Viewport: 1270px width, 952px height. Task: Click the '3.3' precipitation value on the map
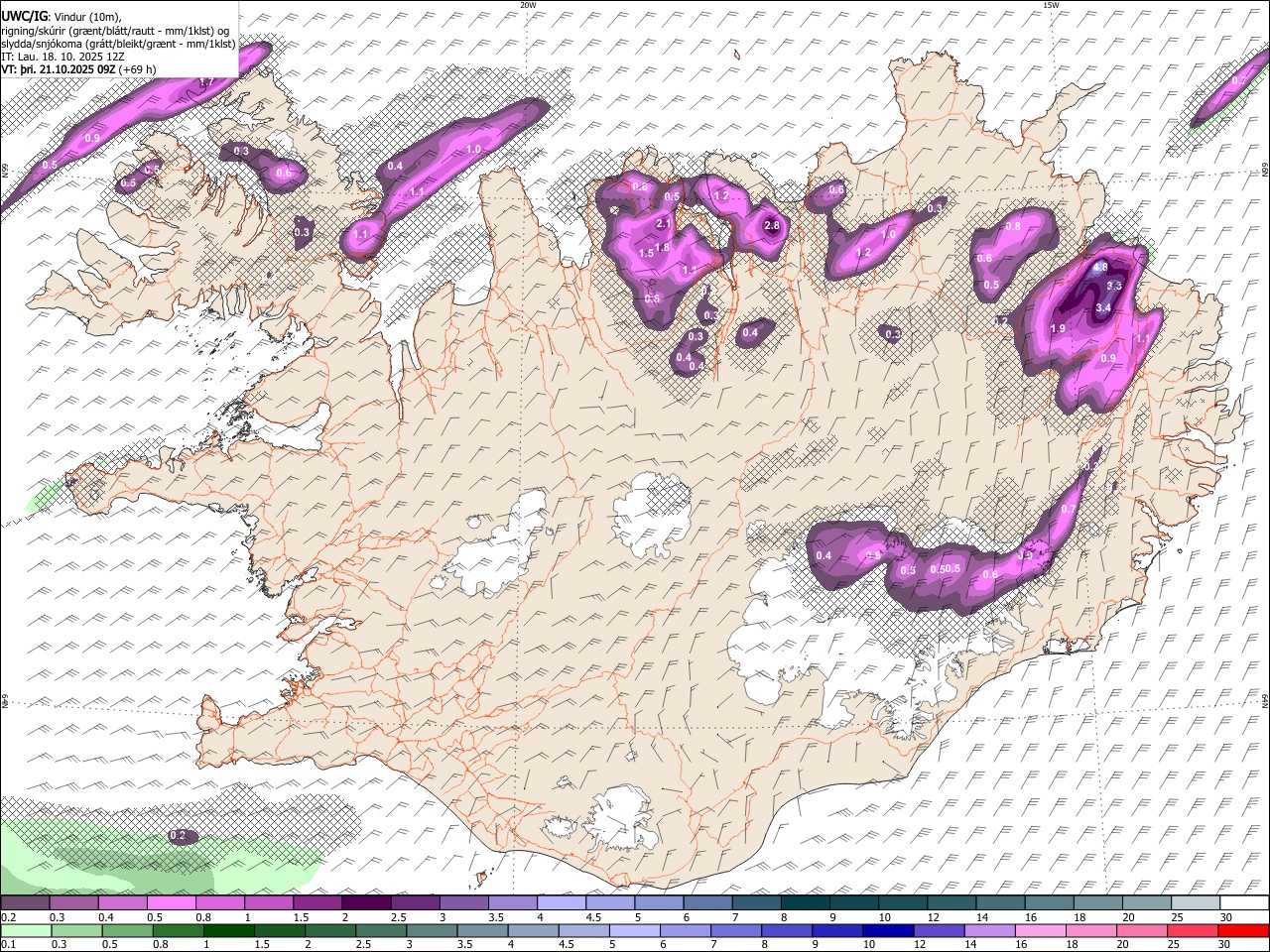point(1114,286)
